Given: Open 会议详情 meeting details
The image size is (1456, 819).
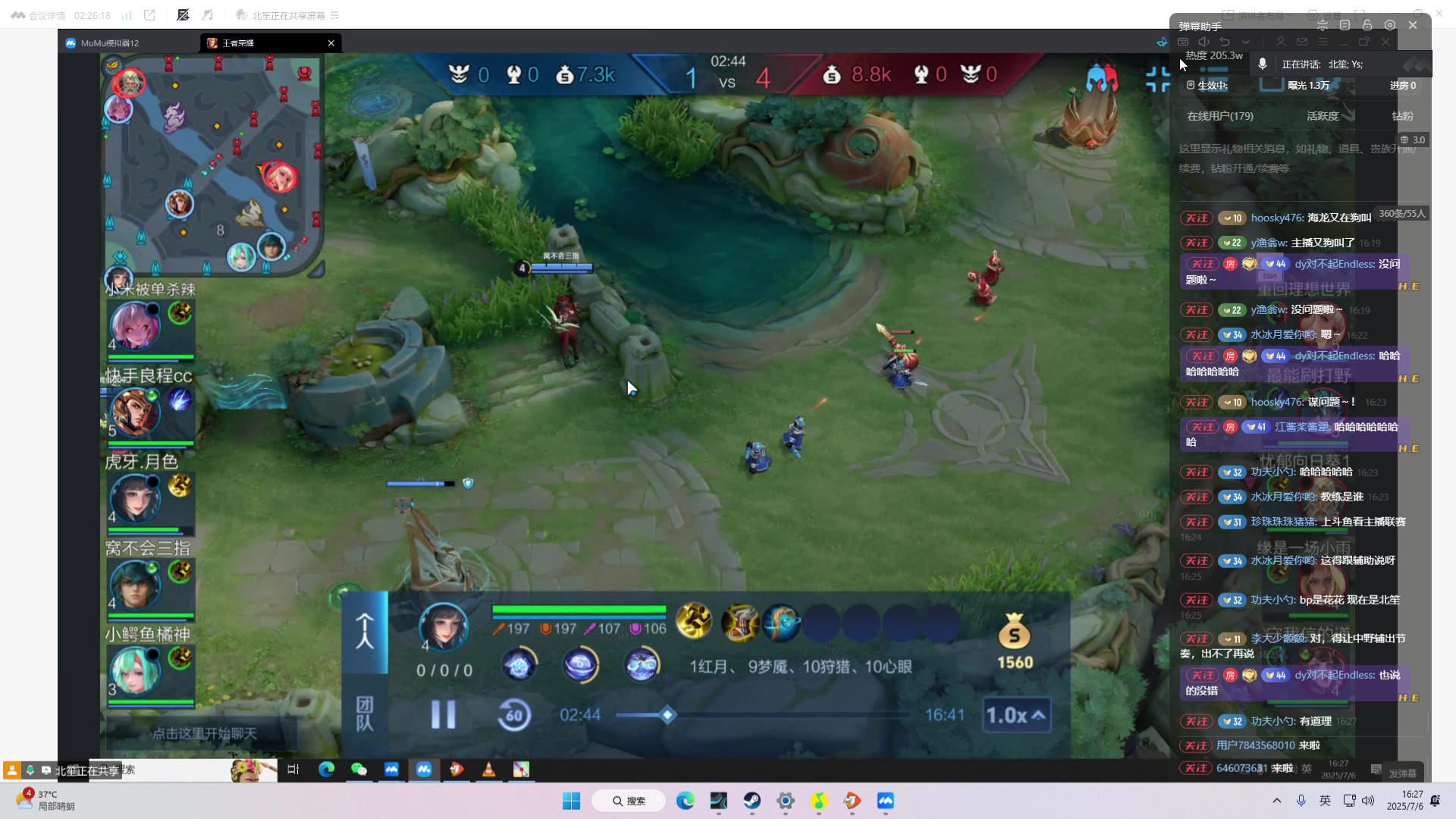Looking at the screenshot, I should click(39, 15).
